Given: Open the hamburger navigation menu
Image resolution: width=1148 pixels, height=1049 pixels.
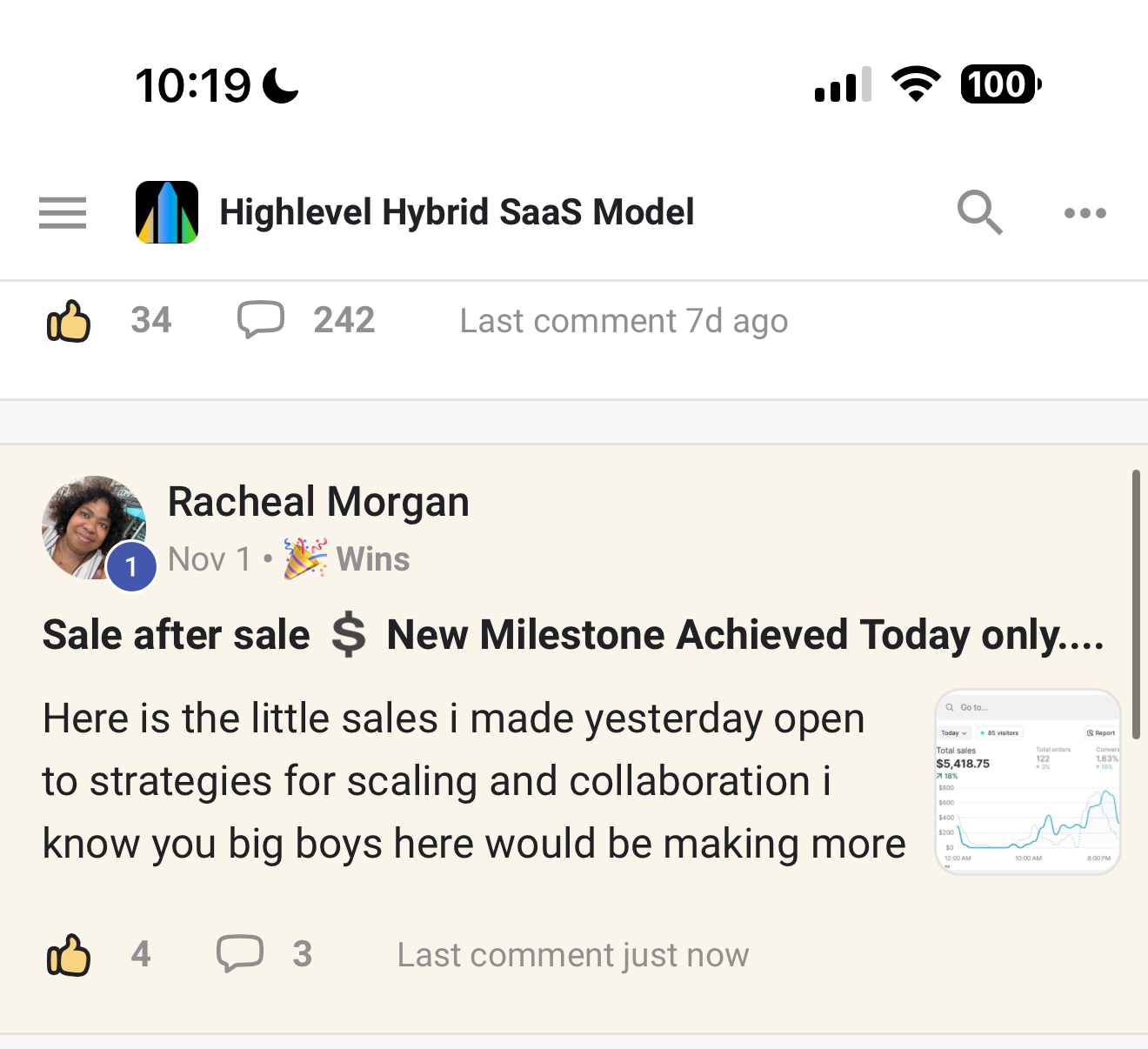Looking at the screenshot, I should (x=63, y=213).
